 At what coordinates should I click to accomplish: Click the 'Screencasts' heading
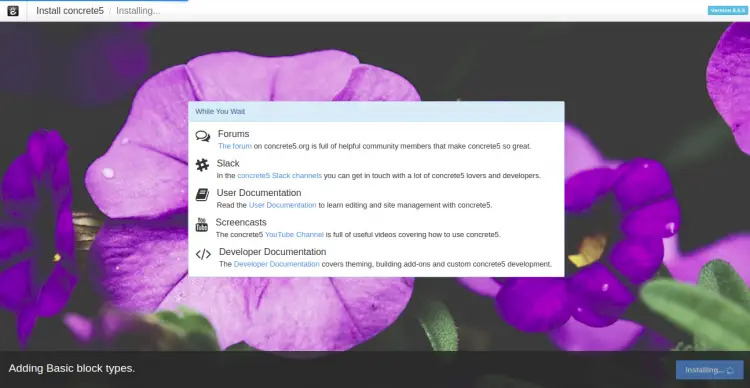[x=241, y=222]
